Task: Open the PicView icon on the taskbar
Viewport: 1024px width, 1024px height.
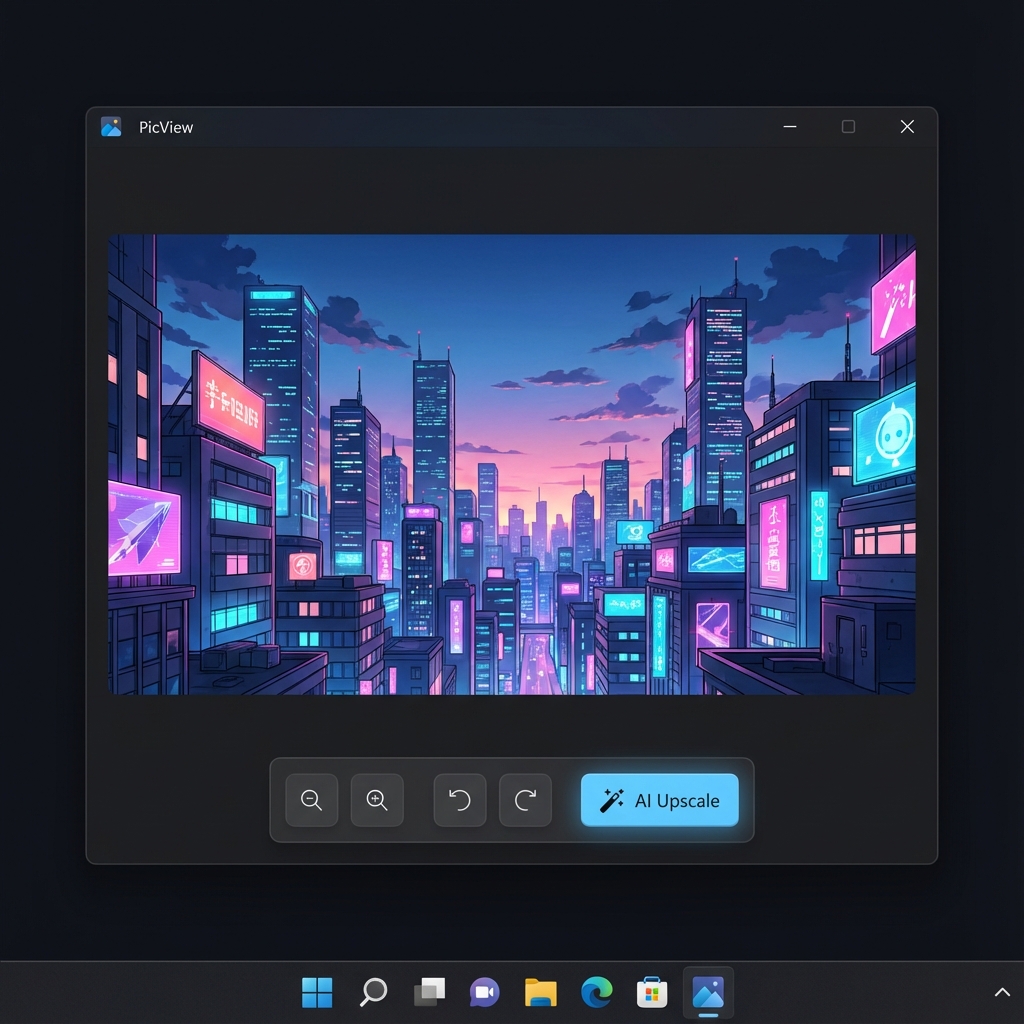Action: click(x=708, y=992)
